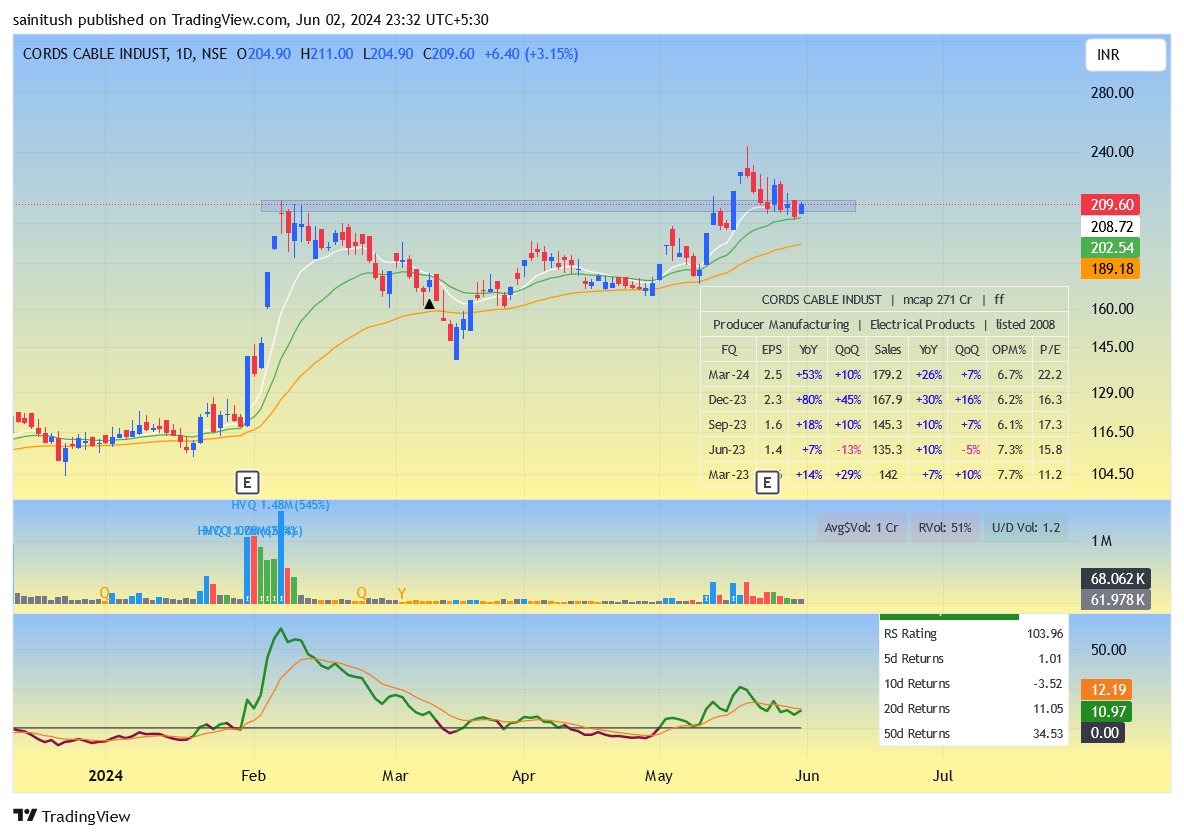Click the mcap 271 Cr text
The height and width of the screenshot is (837, 1184).
click(937, 299)
